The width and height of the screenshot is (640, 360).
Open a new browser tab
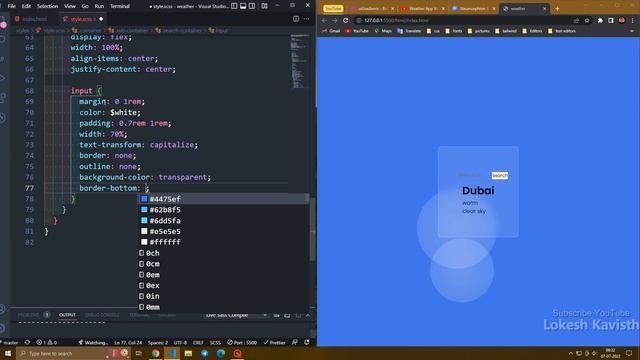[557, 9]
